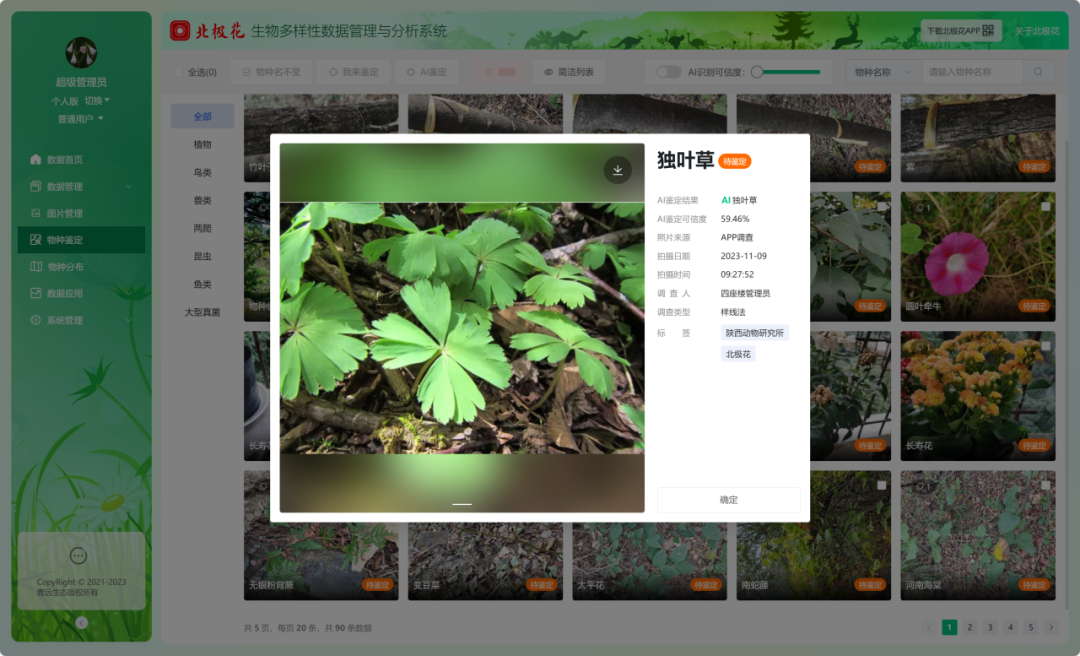The height and width of the screenshot is (656, 1080).
Task: Click the database icon beside 数据管理
Action: 36,186
